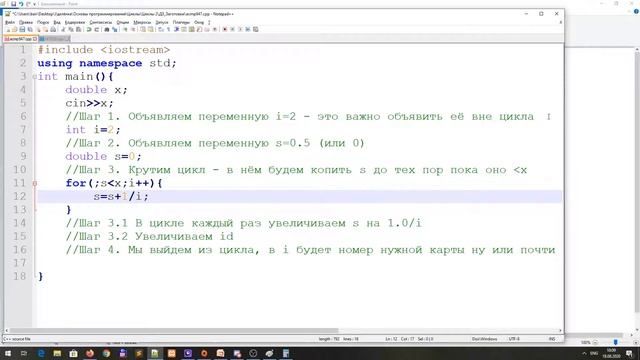Click the horizontal scrollbar left arrow
The width and height of the screenshot is (640, 360).
[6, 331]
